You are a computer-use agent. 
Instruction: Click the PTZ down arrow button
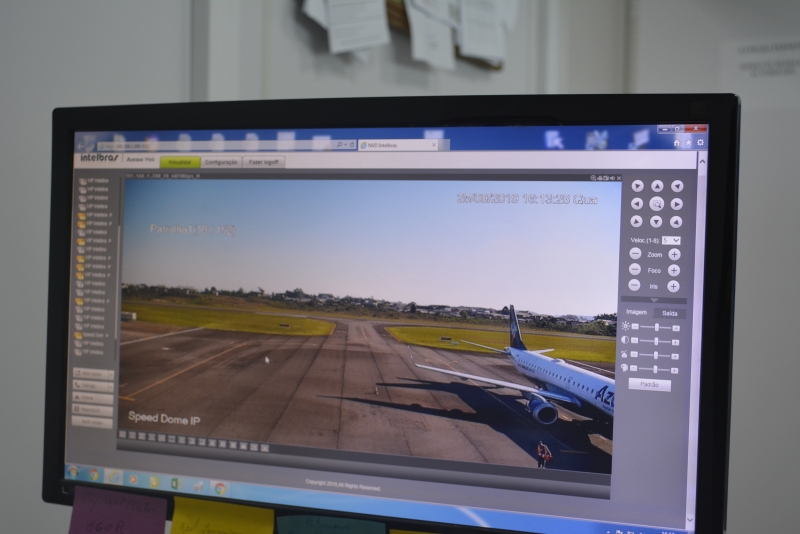click(x=656, y=221)
